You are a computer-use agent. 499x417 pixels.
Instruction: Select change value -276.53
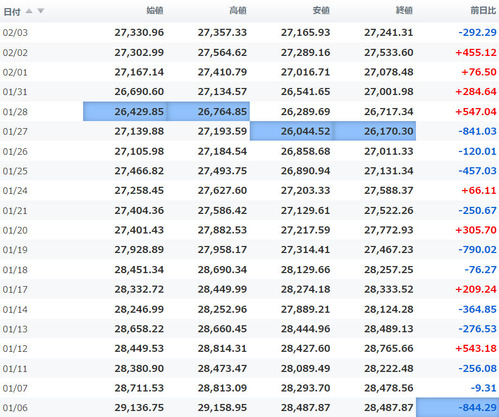coord(478,329)
